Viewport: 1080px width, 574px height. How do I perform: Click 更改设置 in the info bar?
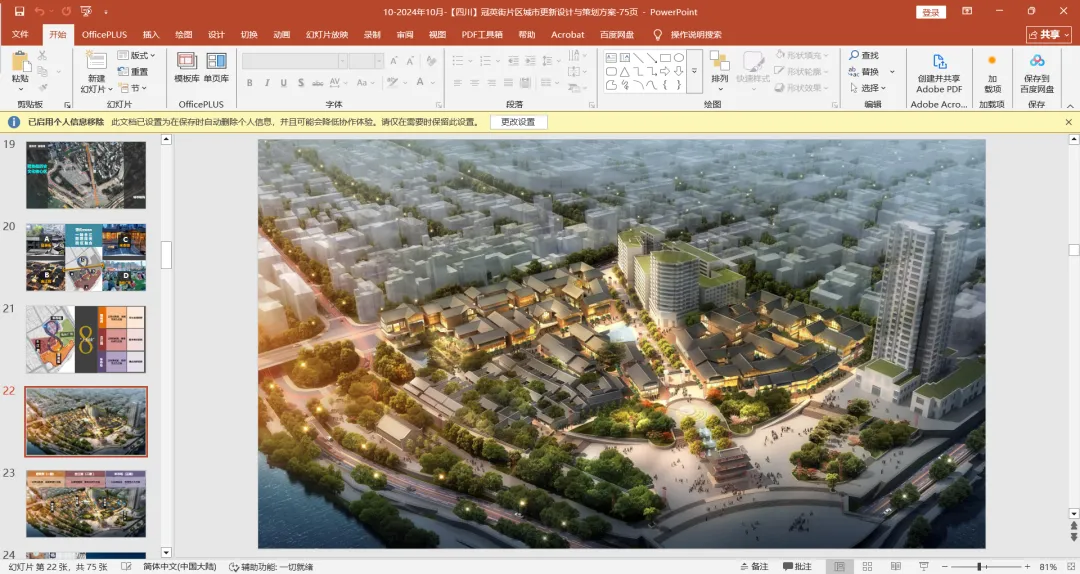518,122
